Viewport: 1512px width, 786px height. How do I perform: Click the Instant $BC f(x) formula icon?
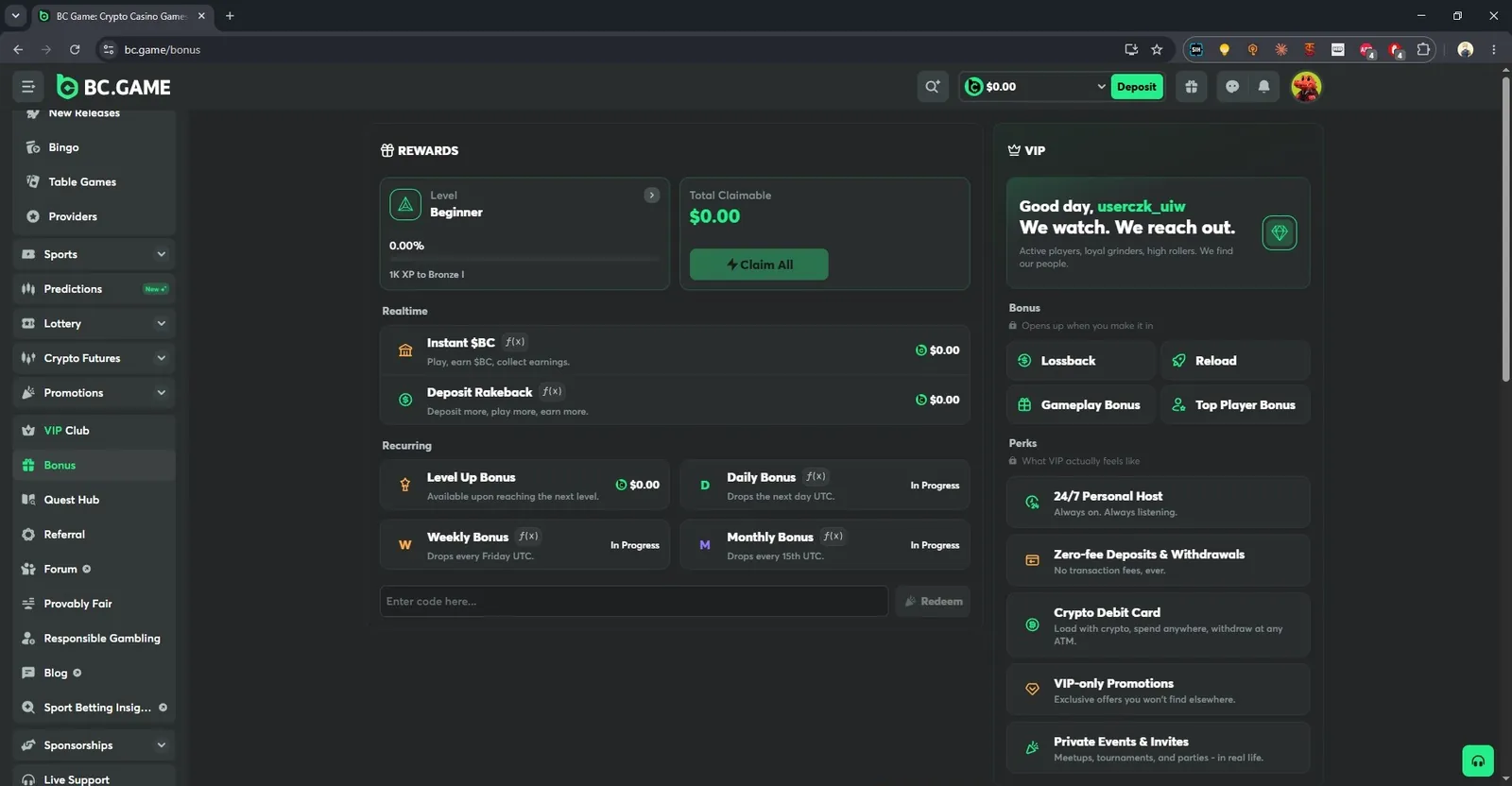point(515,342)
